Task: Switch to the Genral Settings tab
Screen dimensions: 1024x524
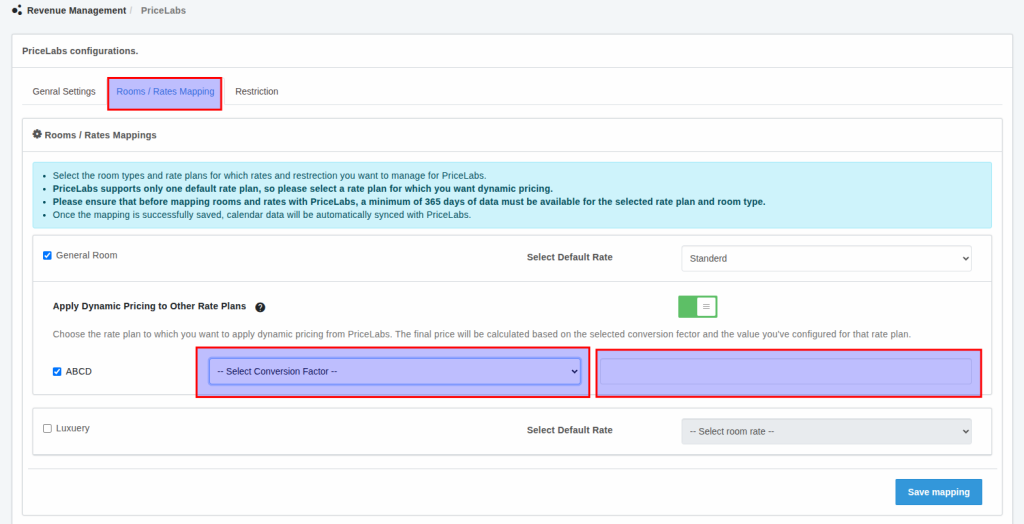Action: coord(64,92)
